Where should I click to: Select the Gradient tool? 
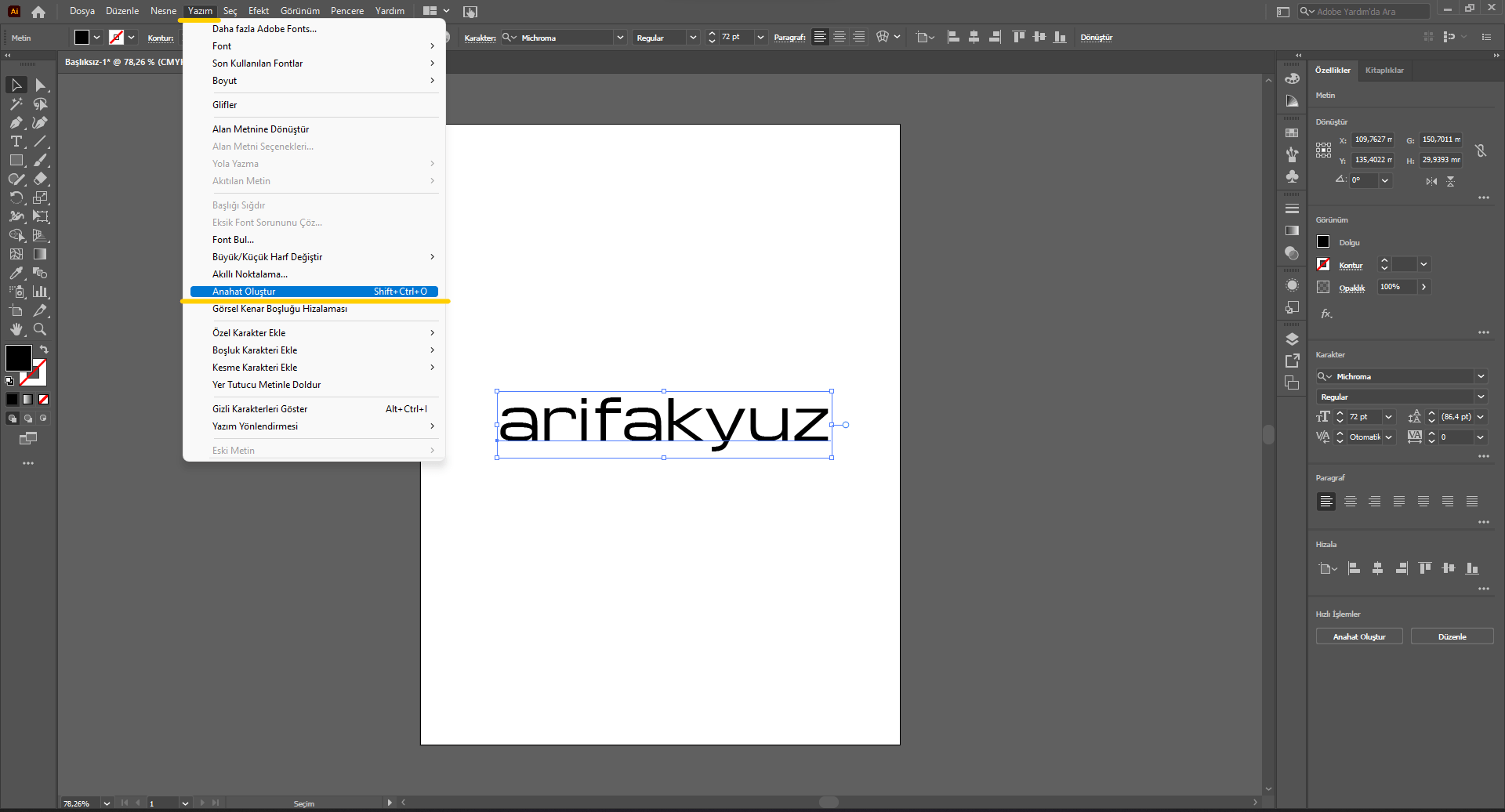pos(40,252)
